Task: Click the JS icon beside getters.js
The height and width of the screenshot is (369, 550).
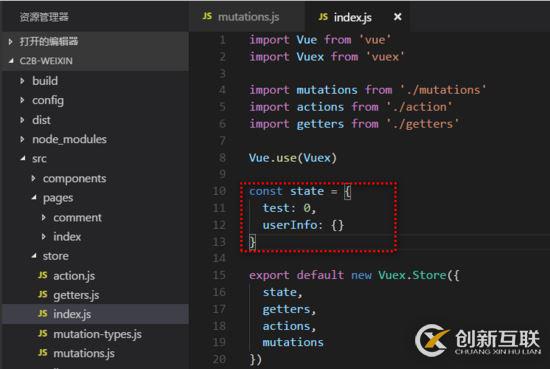Action: pos(42,295)
